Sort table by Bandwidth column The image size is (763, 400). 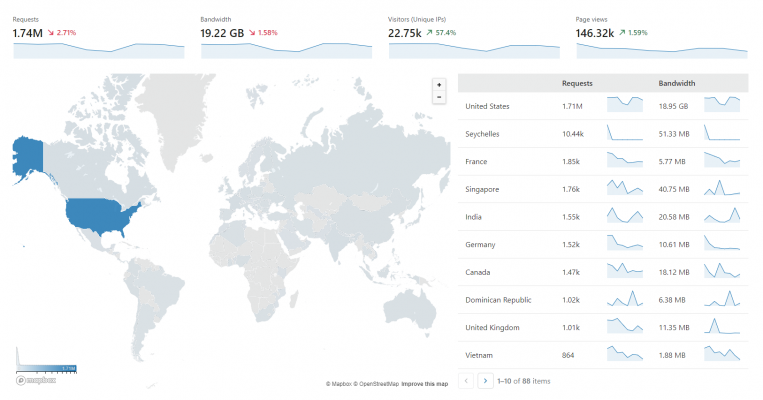(677, 83)
